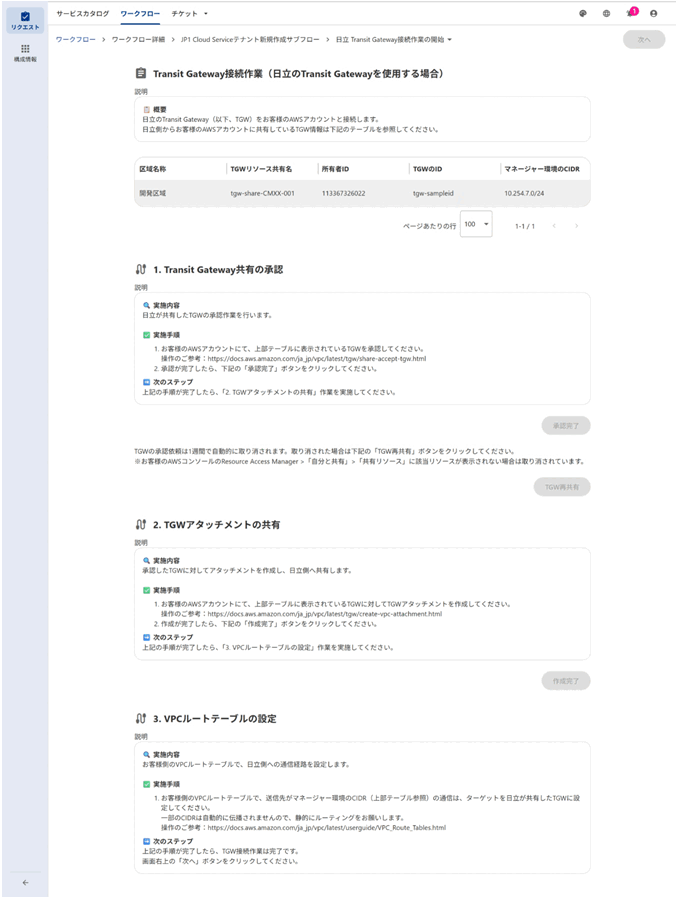Image resolution: width=677 pixels, height=898 pixels.
Task: Go to ワークフロー詳細 breadcrumb
Action: coord(138,40)
